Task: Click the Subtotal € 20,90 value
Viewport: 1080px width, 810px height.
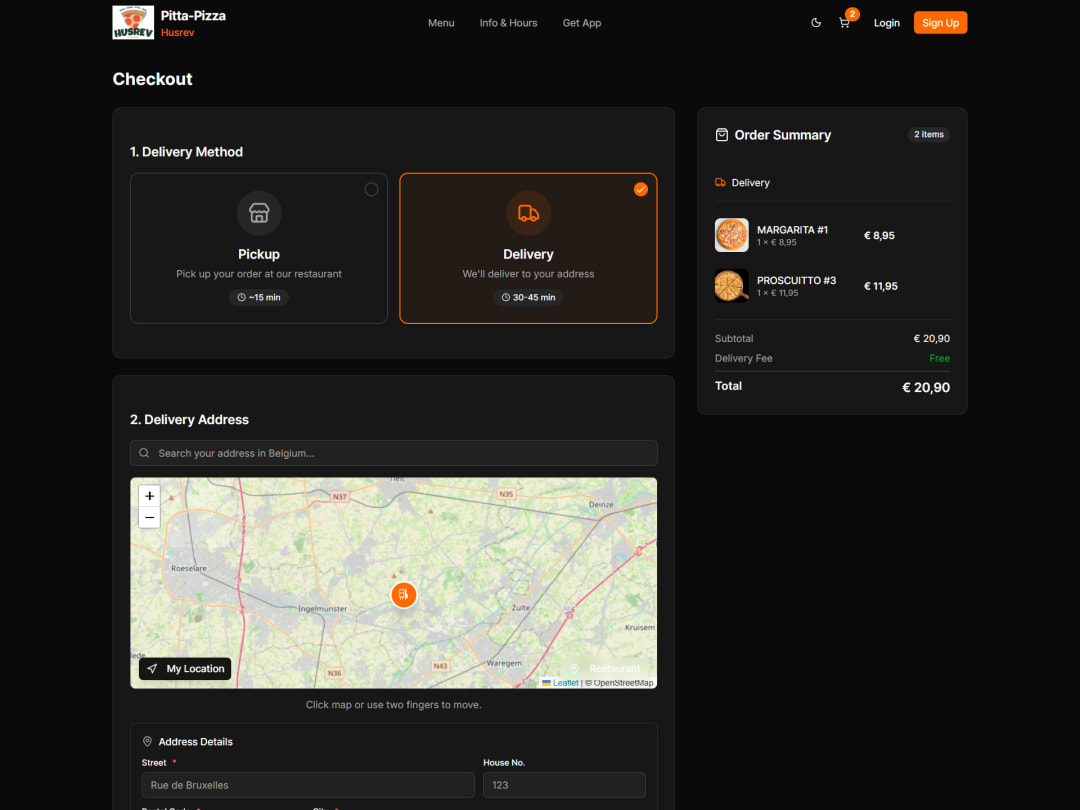Action: pyautogui.click(x=931, y=339)
